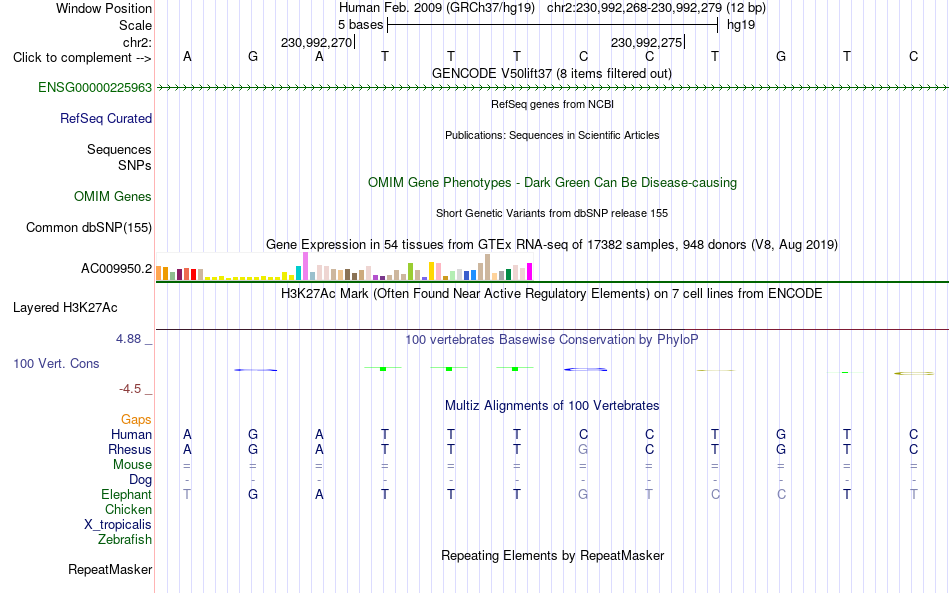Click the 230,992,275 position marker
The image size is (950, 593).
646,42
